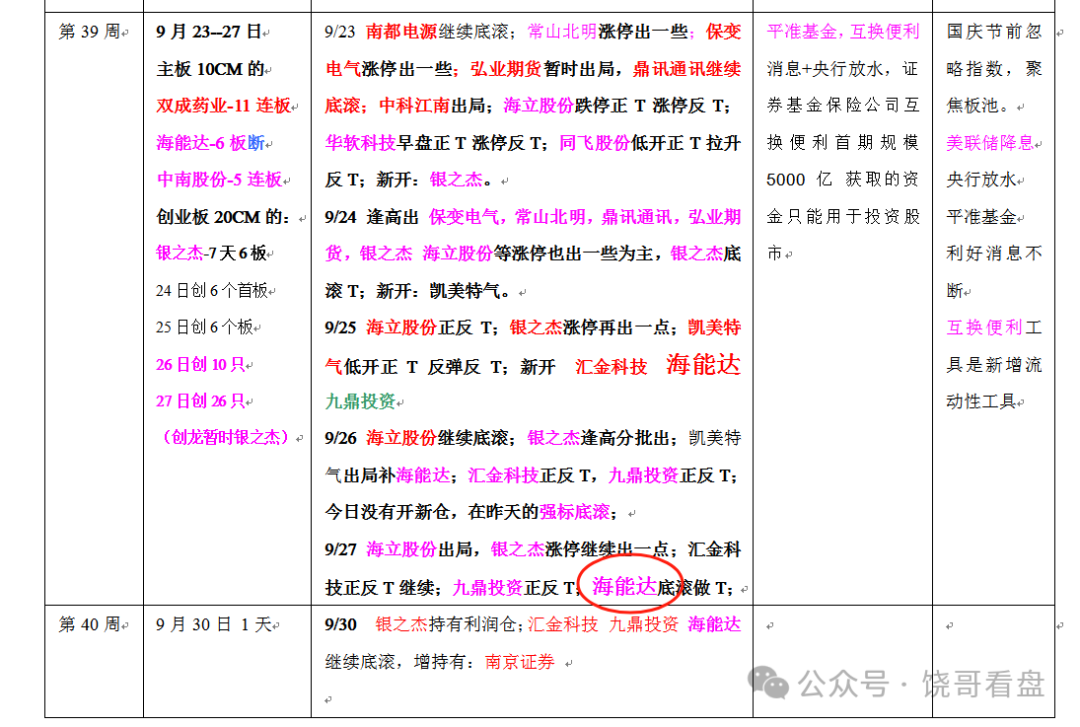Select the text "动性工具"
This screenshot has width=1080, height=727.
click(x=981, y=401)
